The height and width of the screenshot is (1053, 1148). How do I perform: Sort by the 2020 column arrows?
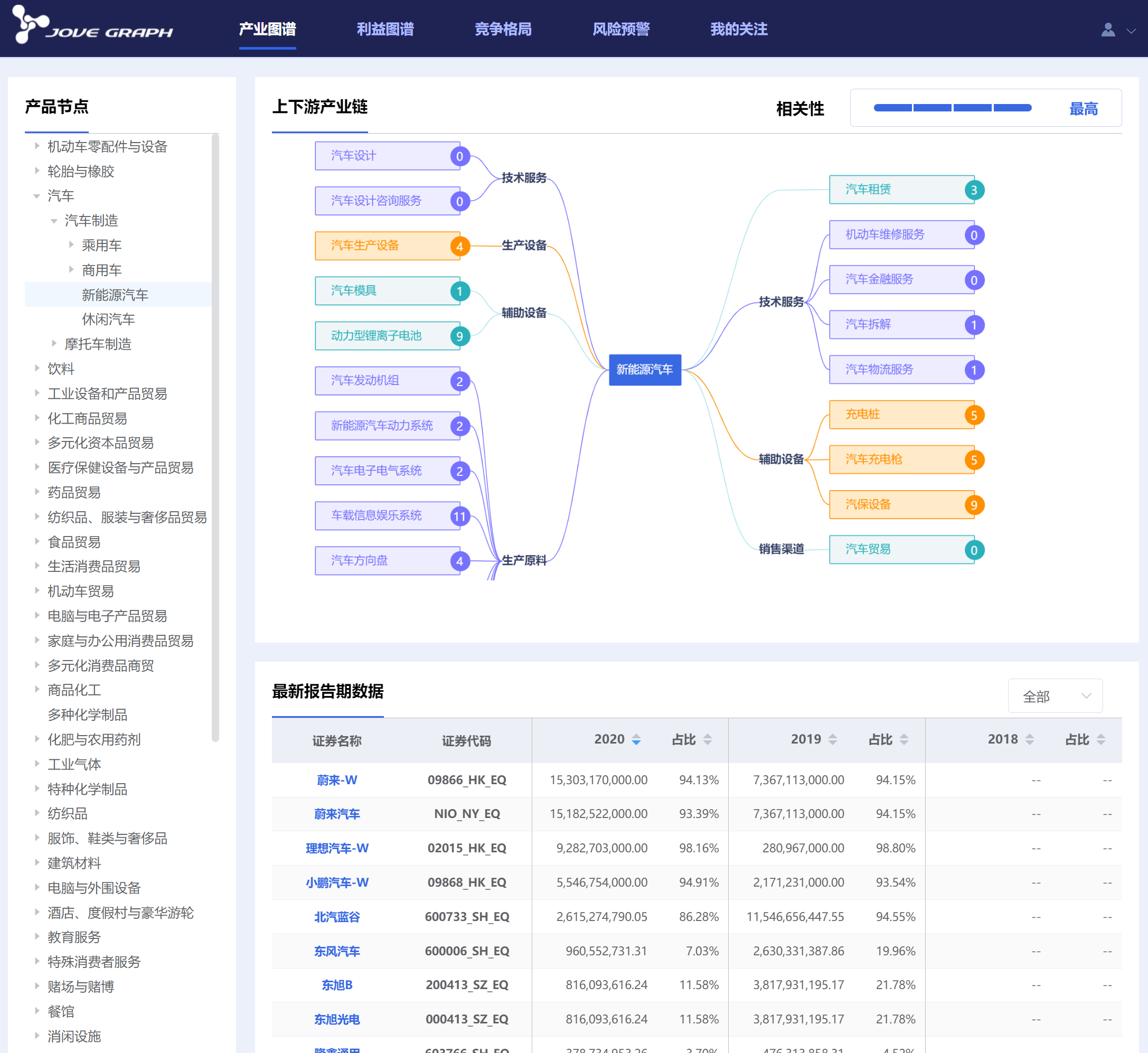click(x=636, y=740)
